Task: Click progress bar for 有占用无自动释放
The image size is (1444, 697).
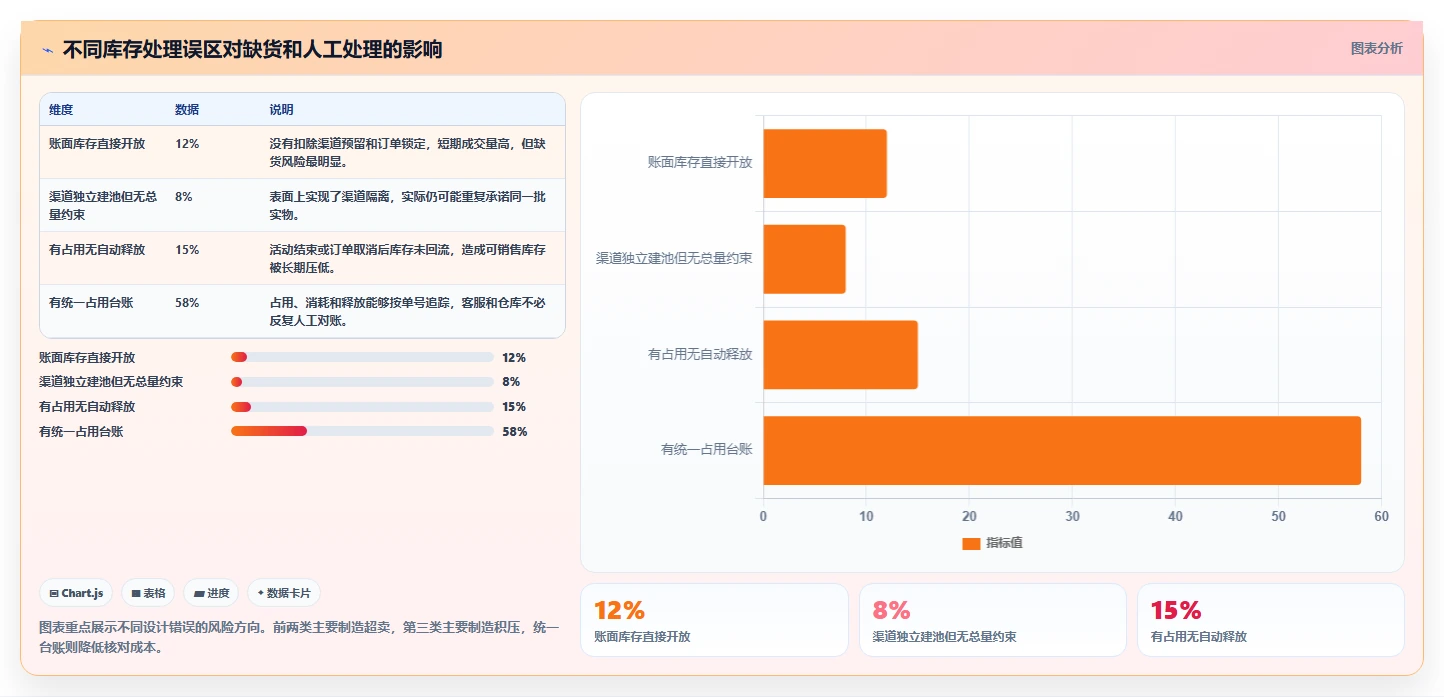Action: point(362,407)
